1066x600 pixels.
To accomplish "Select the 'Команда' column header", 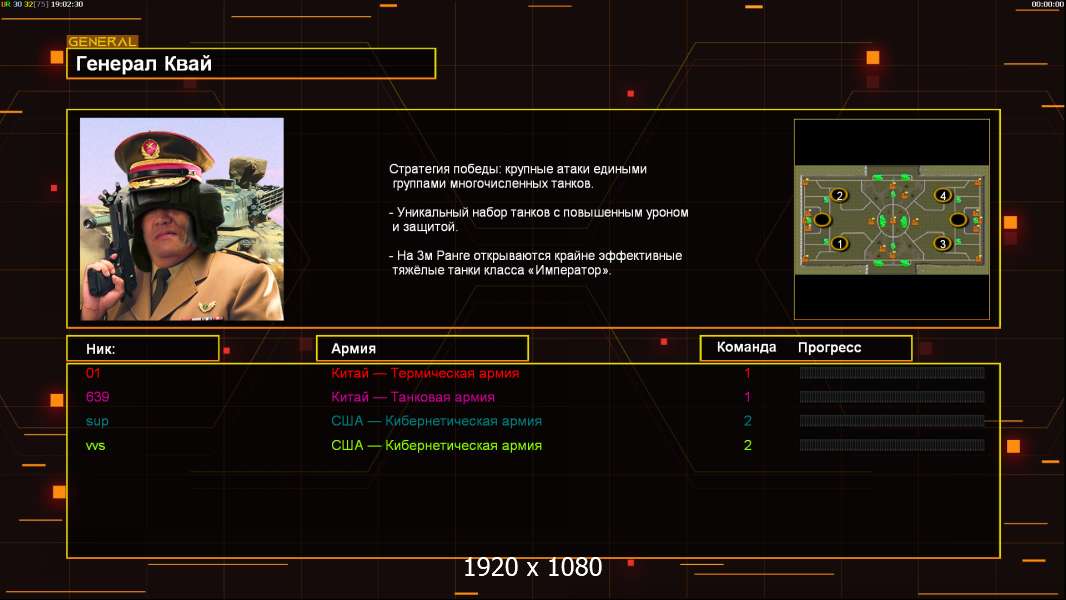I will 746,347.
